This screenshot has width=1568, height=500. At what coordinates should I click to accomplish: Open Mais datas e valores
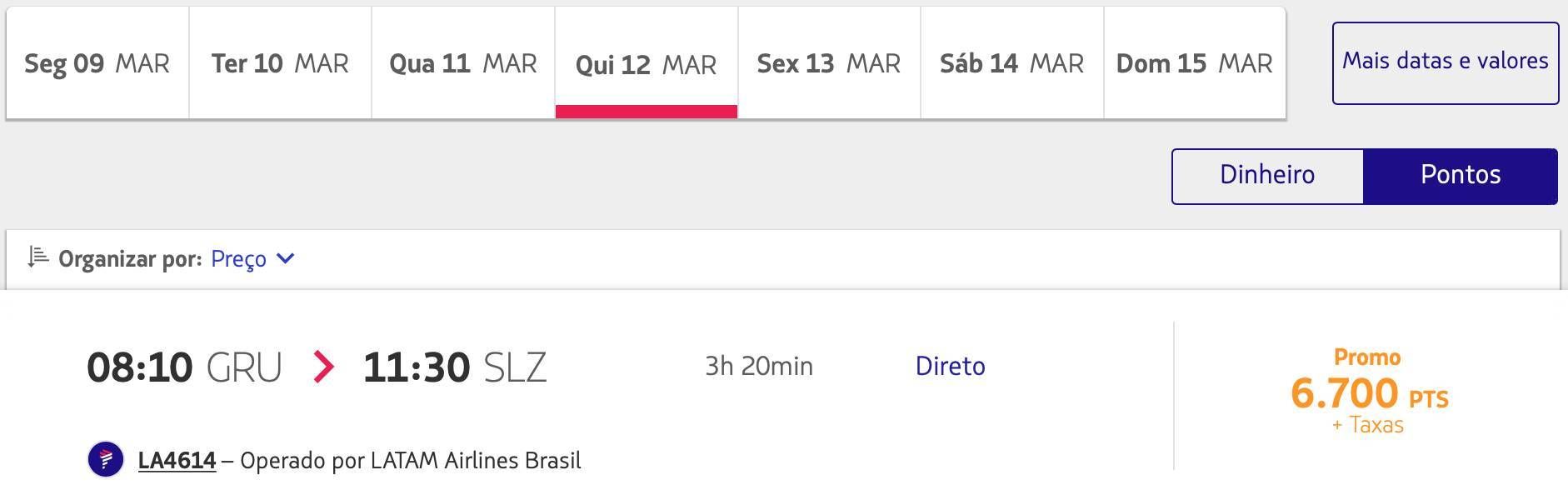coord(1446,63)
